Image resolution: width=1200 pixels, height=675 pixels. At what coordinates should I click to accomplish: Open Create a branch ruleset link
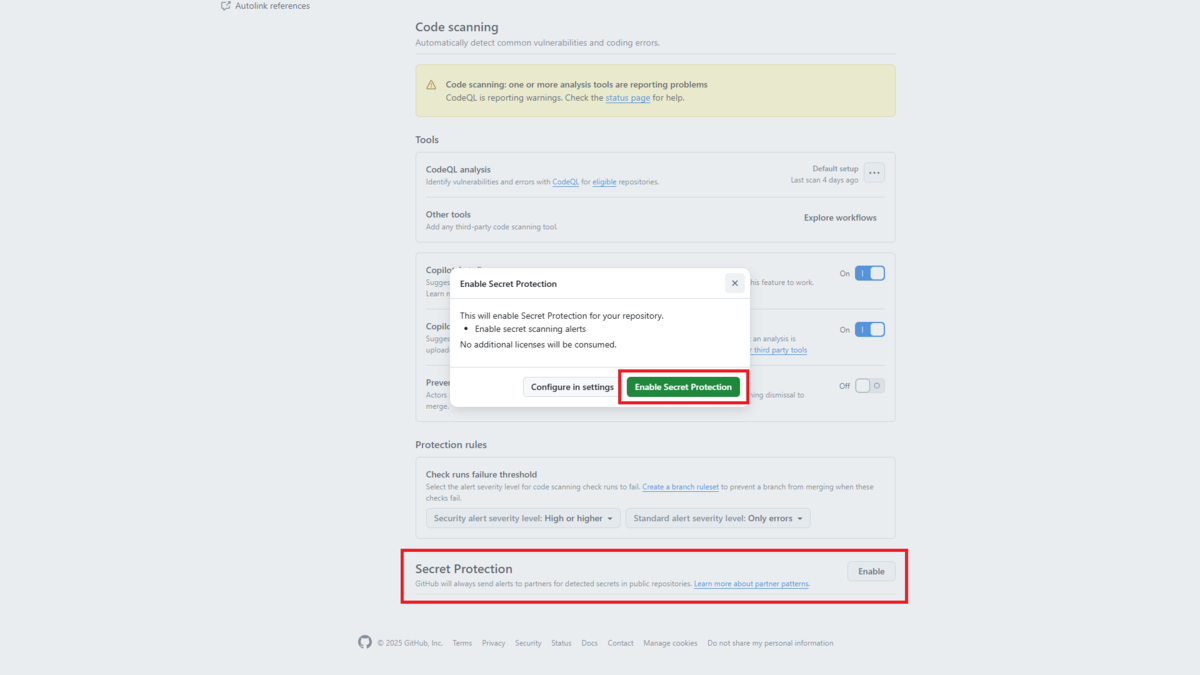(680, 487)
